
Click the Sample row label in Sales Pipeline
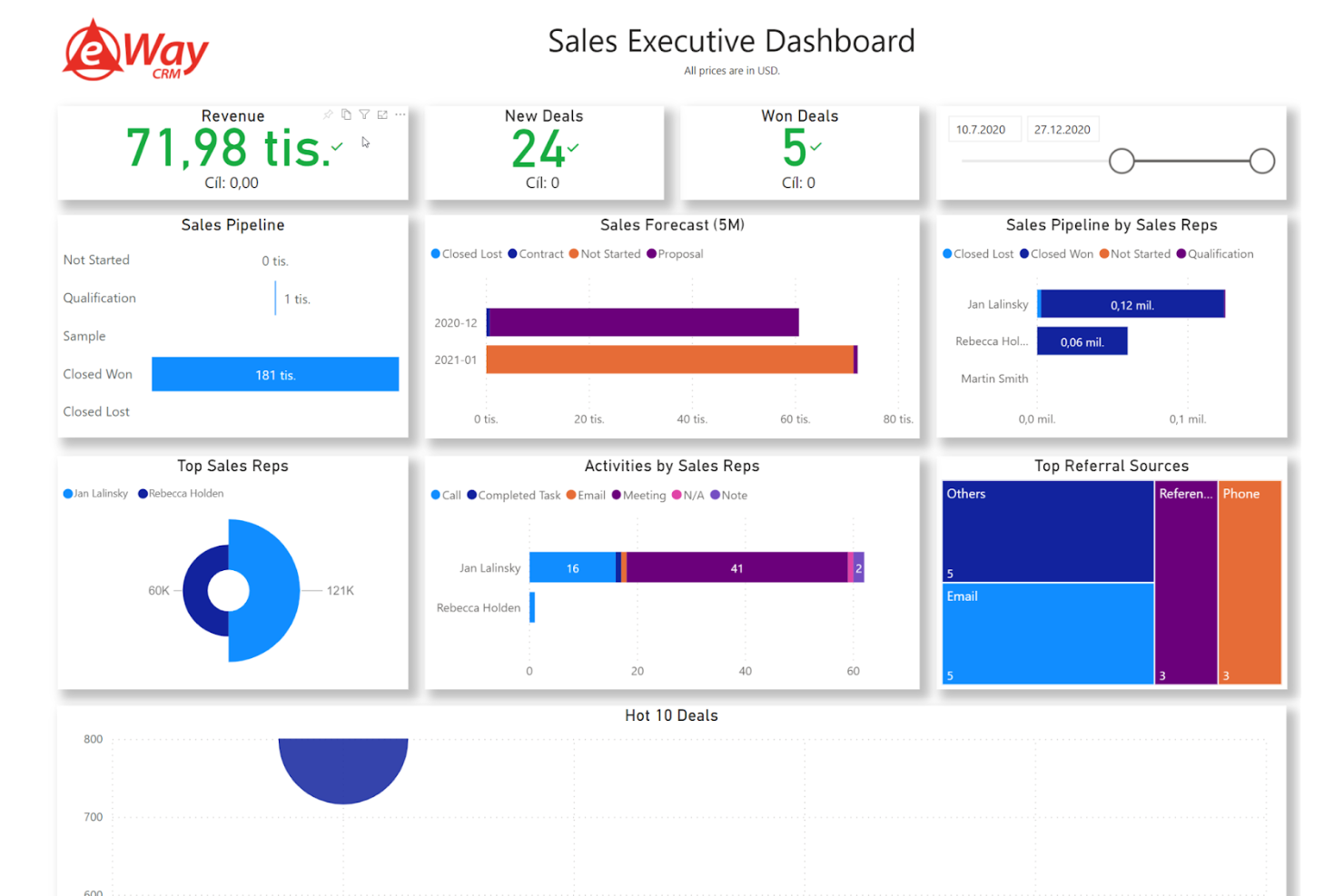coord(84,336)
